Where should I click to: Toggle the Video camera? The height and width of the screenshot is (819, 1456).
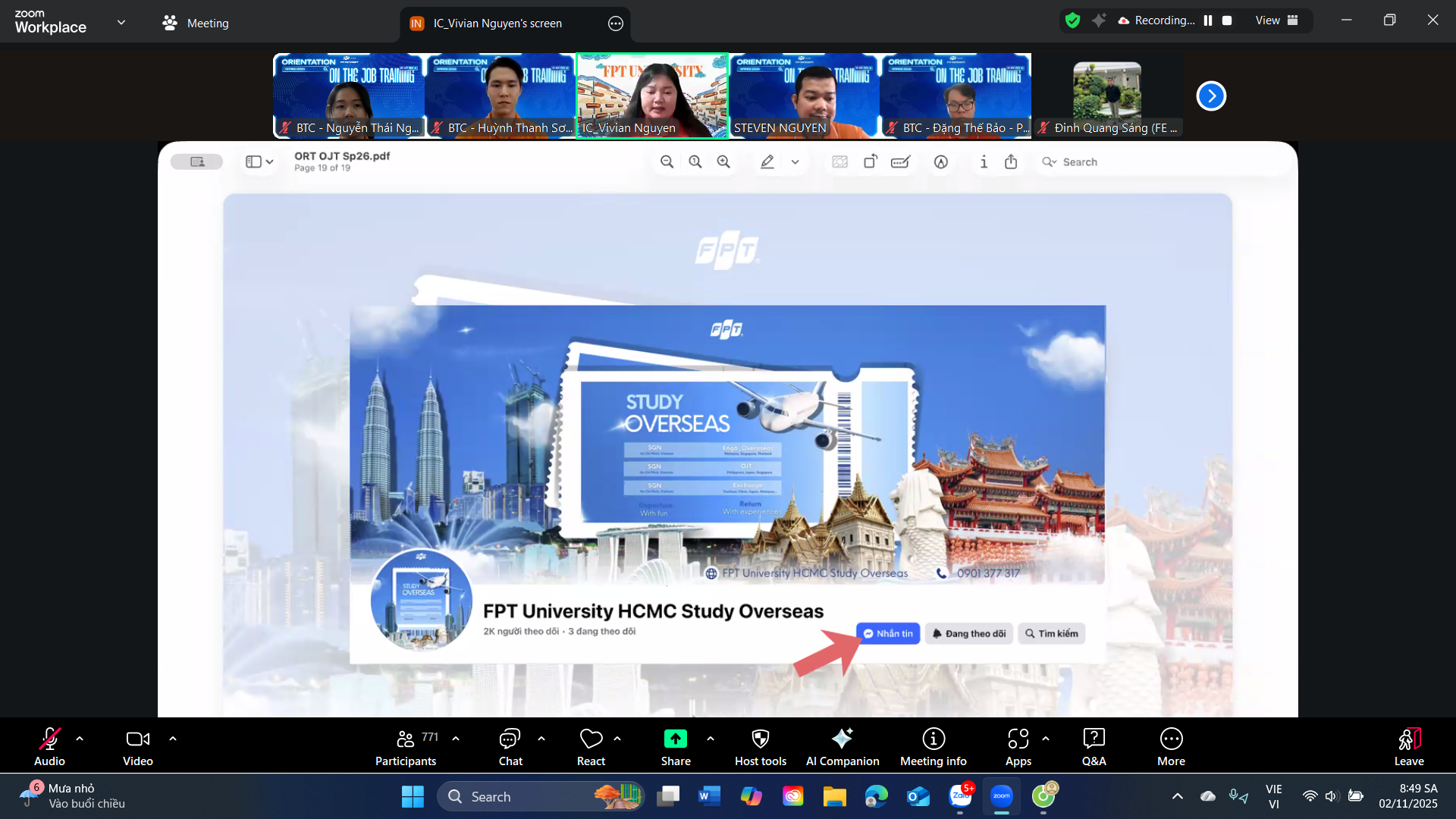(137, 747)
